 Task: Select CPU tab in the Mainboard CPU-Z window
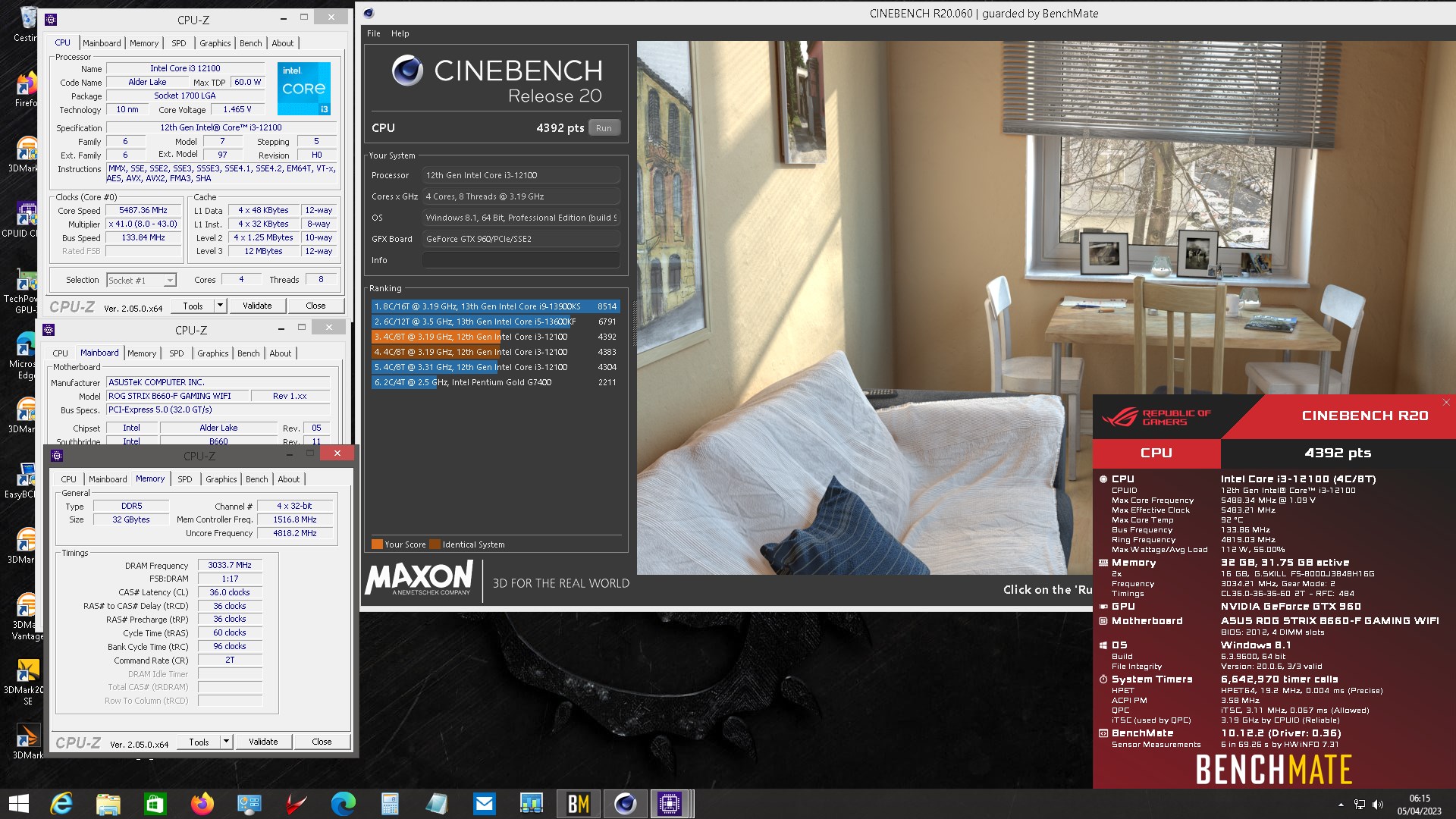pos(60,353)
